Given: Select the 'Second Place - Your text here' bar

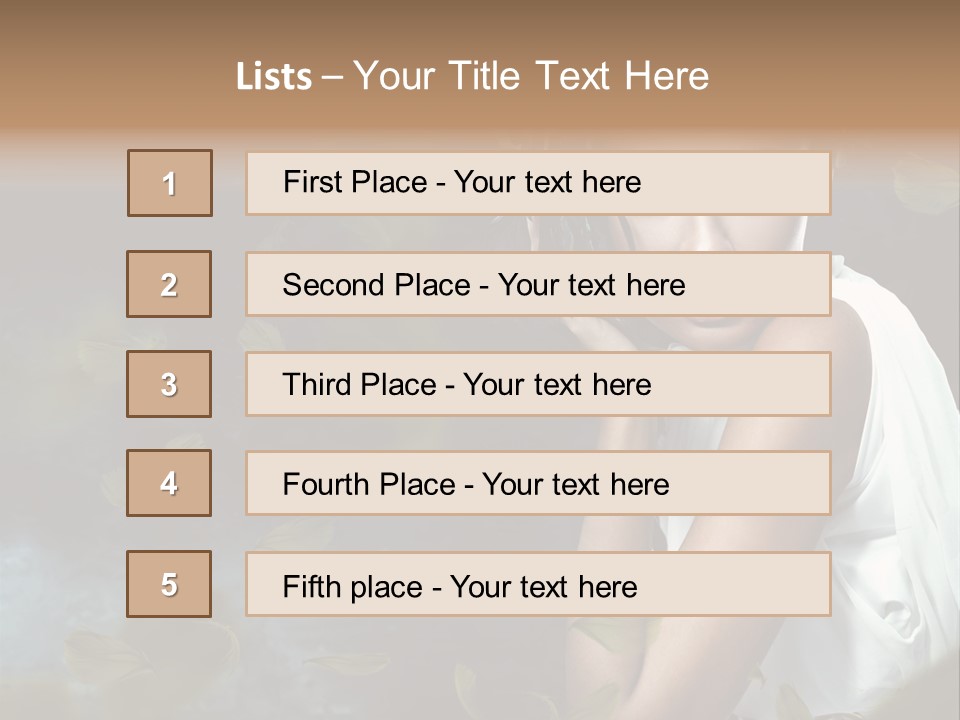Looking at the screenshot, I should pyautogui.click(x=538, y=284).
